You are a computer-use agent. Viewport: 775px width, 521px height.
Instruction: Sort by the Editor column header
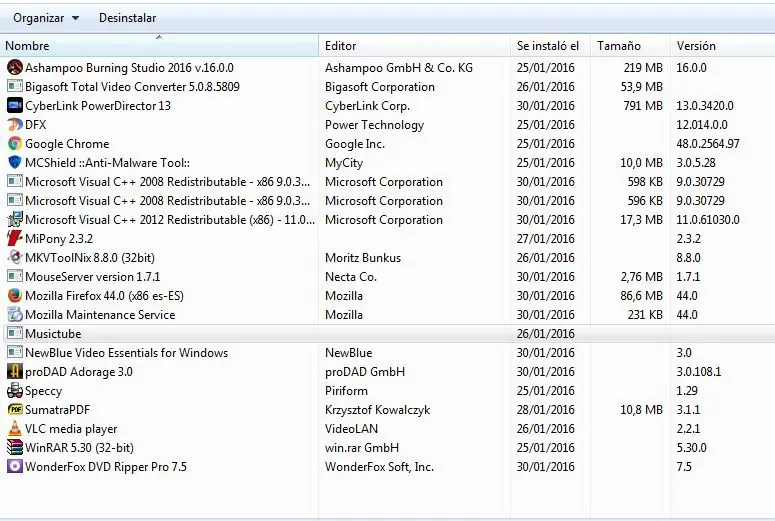click(x=414, y=45)
